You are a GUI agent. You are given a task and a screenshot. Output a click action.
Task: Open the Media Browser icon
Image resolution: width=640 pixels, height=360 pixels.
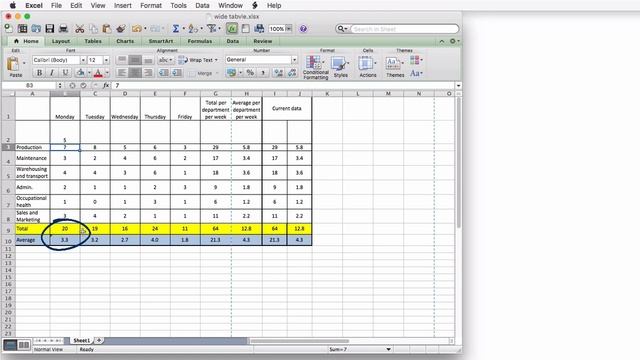pos(259,28)
